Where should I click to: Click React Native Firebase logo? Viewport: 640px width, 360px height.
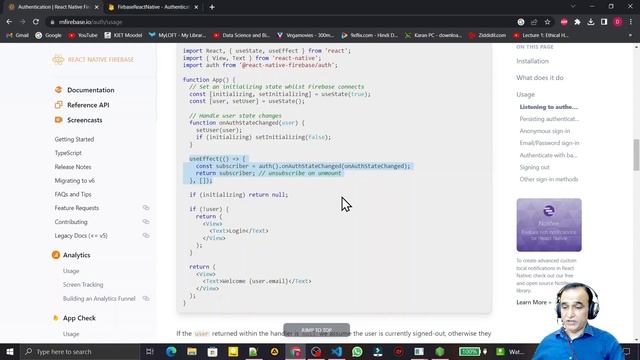93,60
